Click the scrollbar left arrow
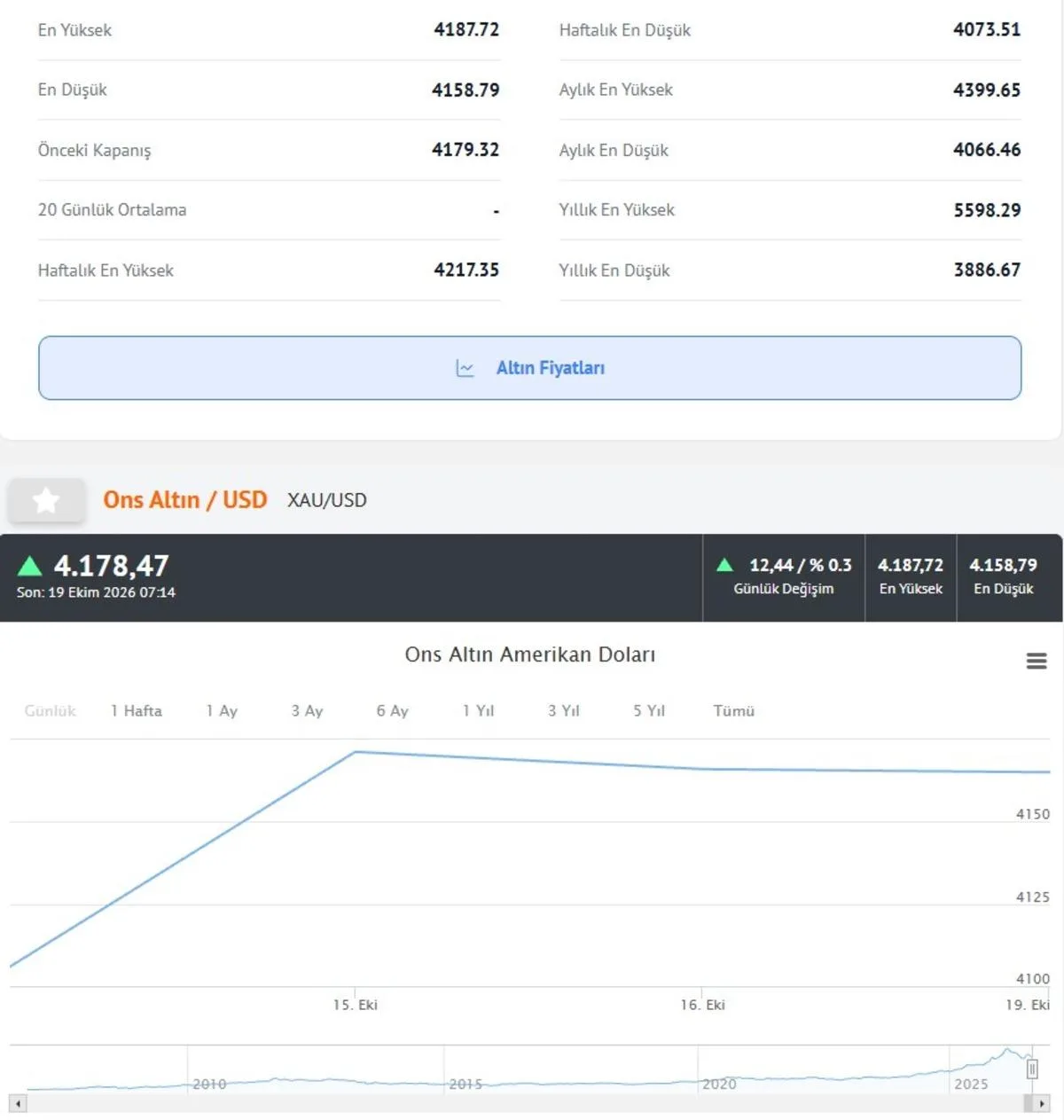This screenshot has height=1120, width=1064. [18, 1104]
